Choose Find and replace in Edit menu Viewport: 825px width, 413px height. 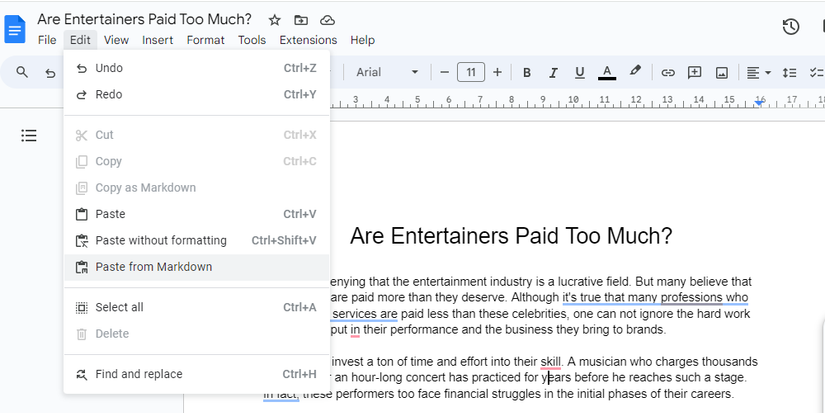138,374
